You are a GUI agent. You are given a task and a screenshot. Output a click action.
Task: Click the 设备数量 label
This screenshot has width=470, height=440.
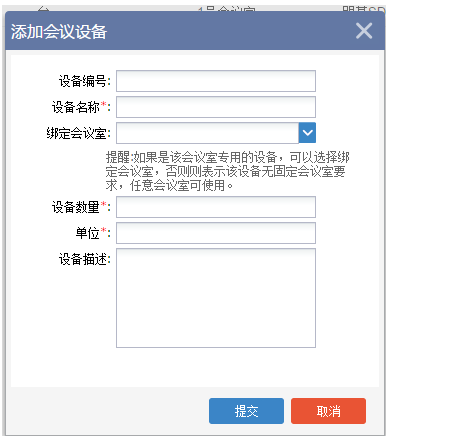pyautogui.click(x=76, y=207)
